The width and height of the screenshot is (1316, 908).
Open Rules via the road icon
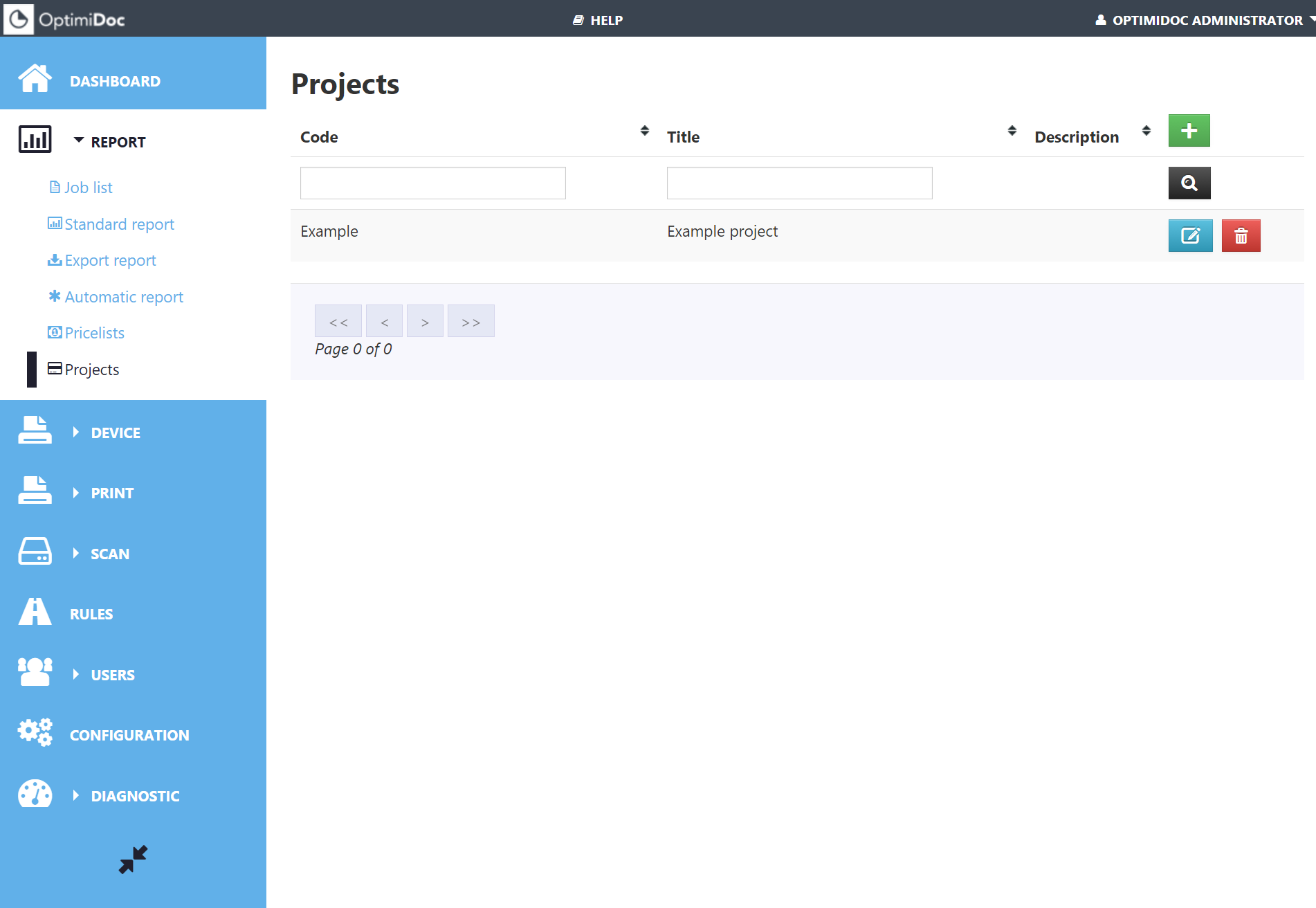click(35, 612)
